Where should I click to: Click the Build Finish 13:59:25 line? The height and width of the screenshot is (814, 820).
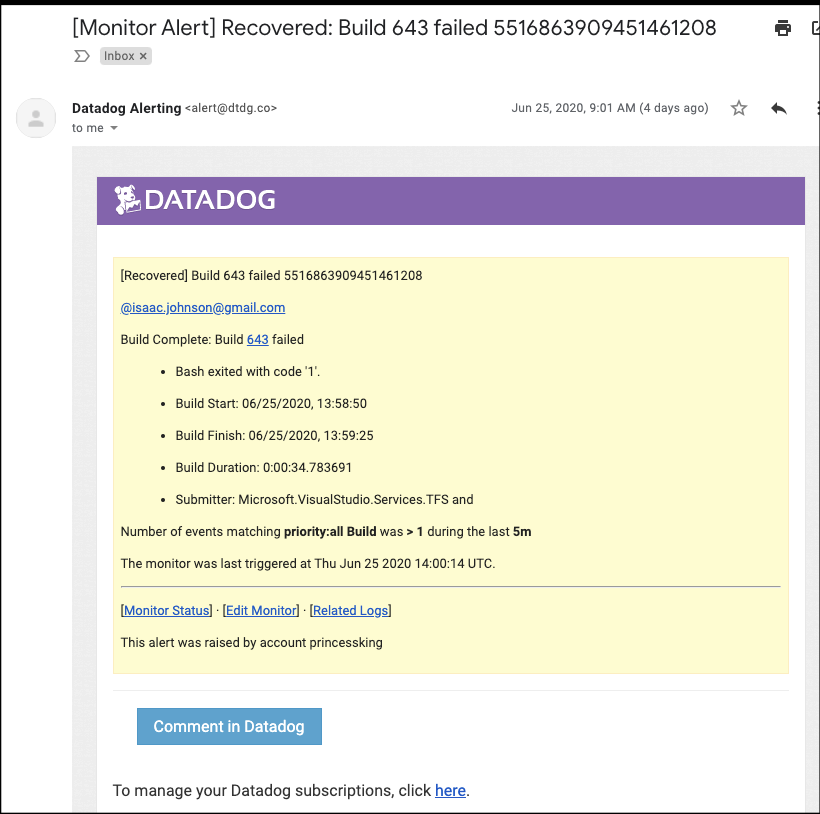point(274,435)
